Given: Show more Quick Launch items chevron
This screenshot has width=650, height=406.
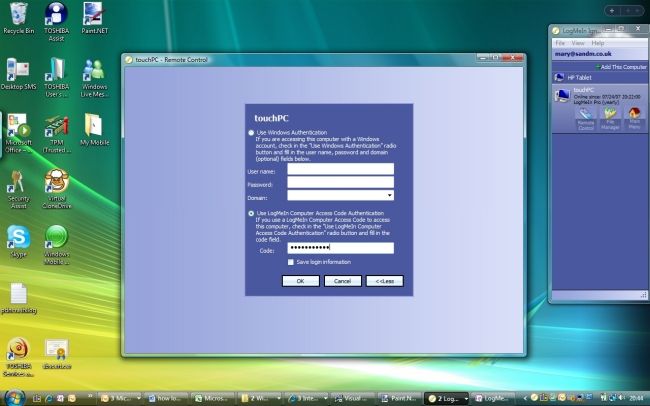Looking at the screenshot, I should point(90,397).
